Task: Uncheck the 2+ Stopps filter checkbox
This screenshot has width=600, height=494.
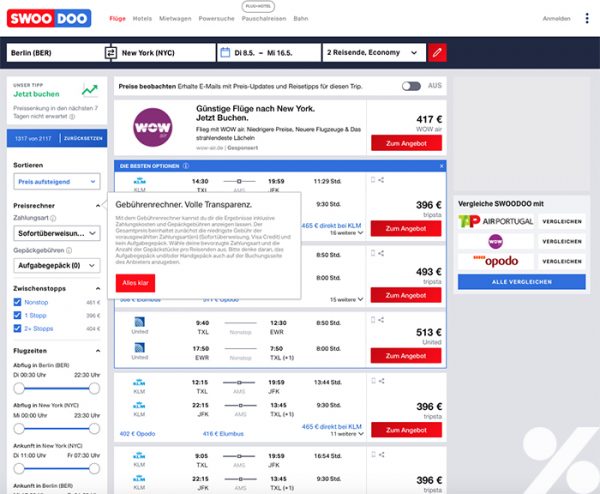Action: [17, 328]
